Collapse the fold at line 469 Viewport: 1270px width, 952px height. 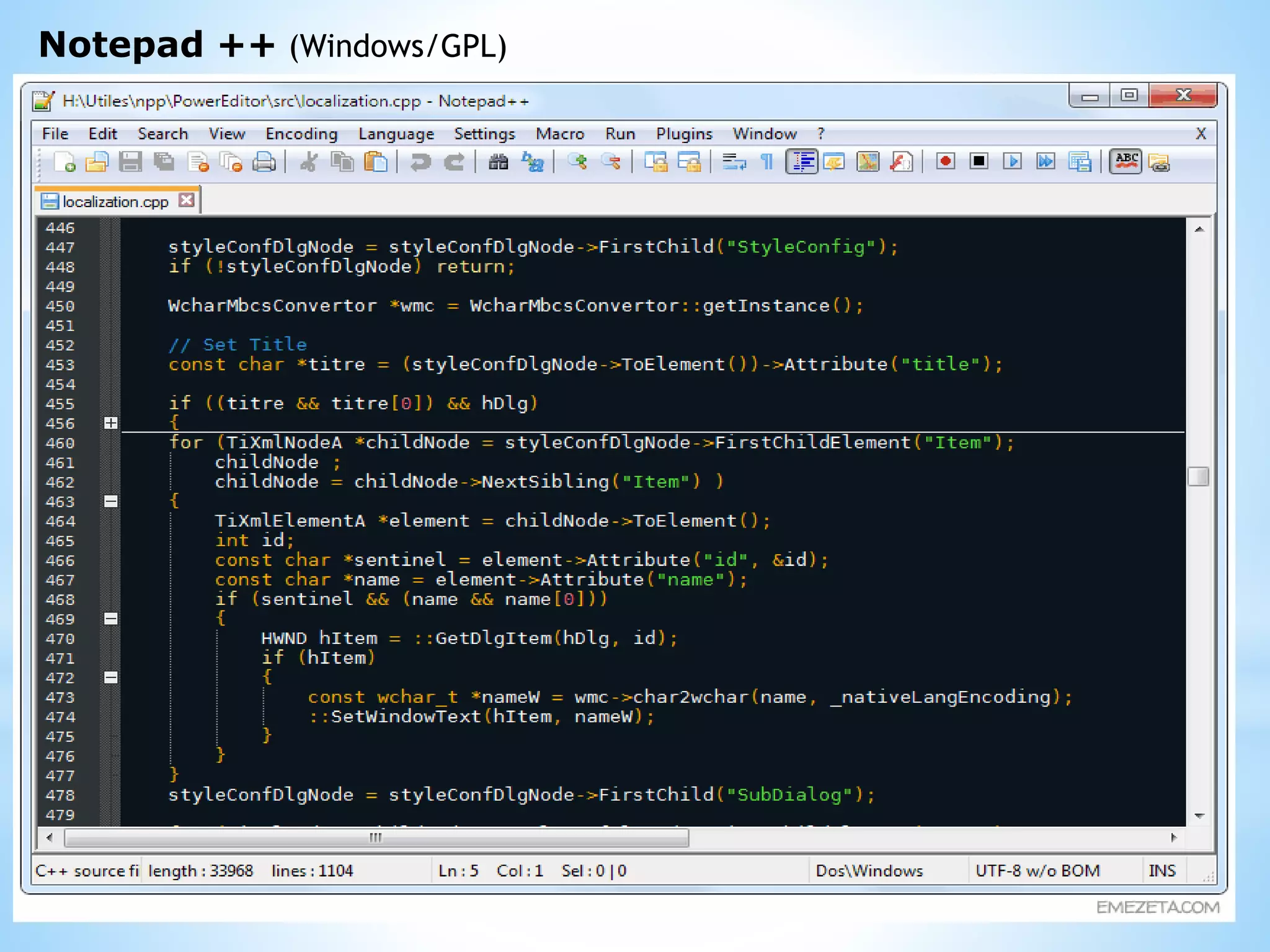(x=111, y=619)
